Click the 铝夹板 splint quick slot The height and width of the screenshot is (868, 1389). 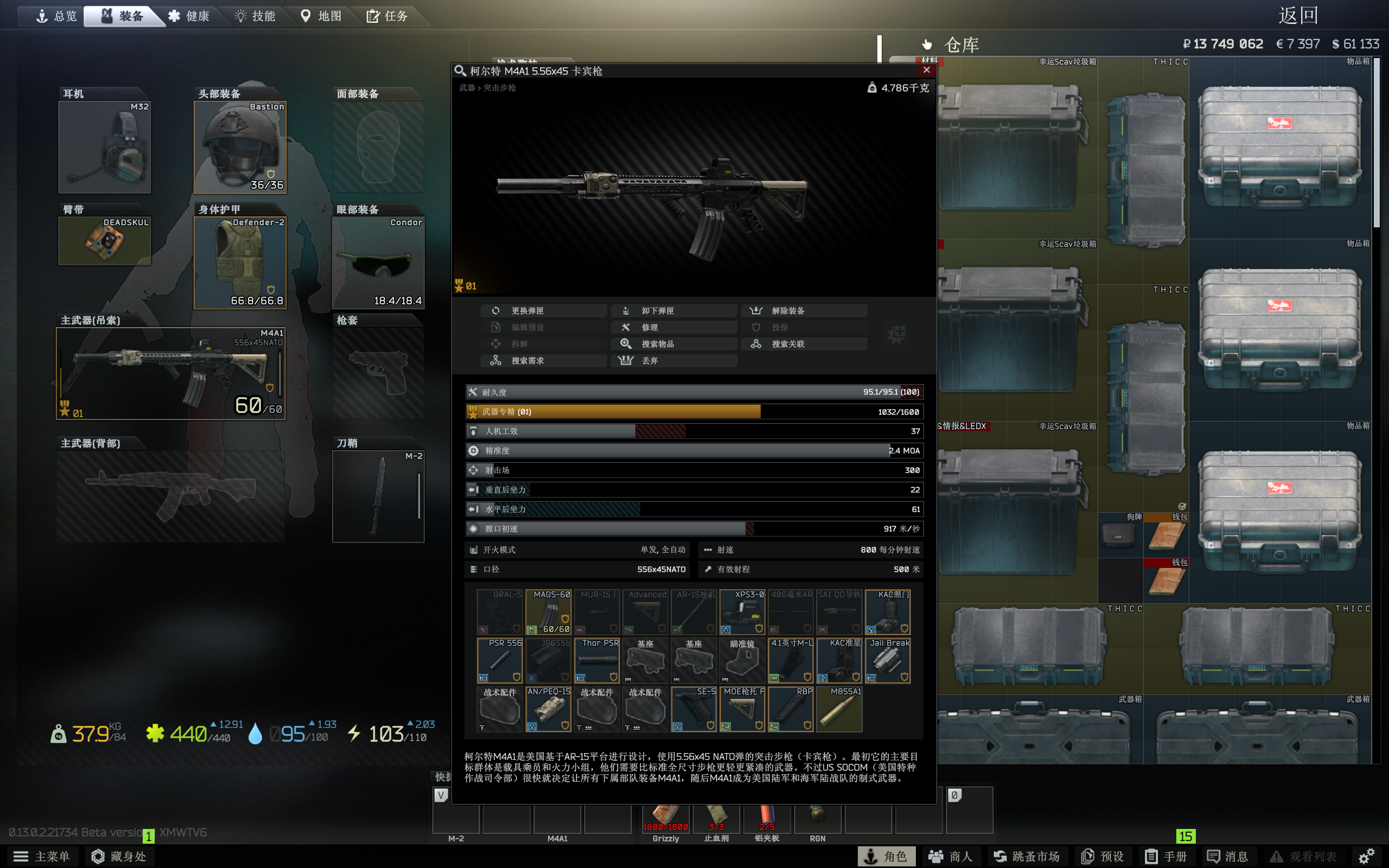point(767,819)
